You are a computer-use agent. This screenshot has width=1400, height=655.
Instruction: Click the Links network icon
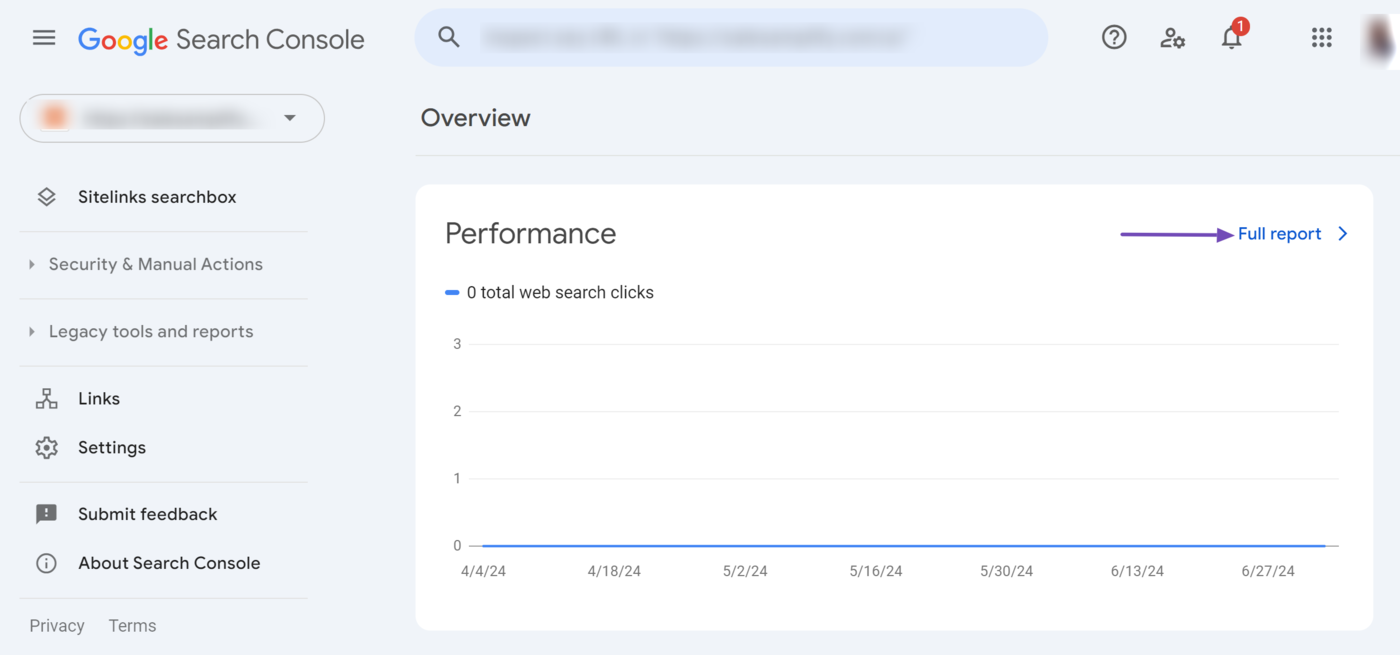46,399
